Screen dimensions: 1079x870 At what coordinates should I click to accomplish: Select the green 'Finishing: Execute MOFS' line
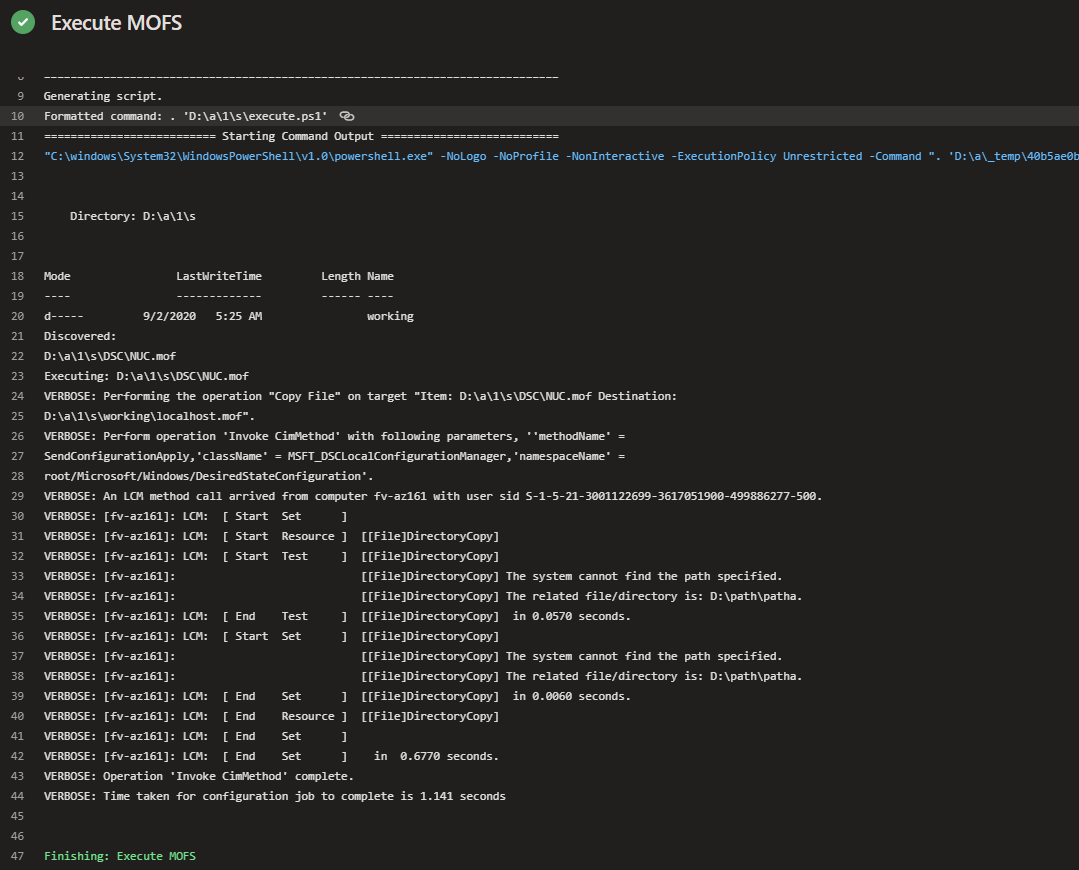pyautogui.click(x=120, y=856)
